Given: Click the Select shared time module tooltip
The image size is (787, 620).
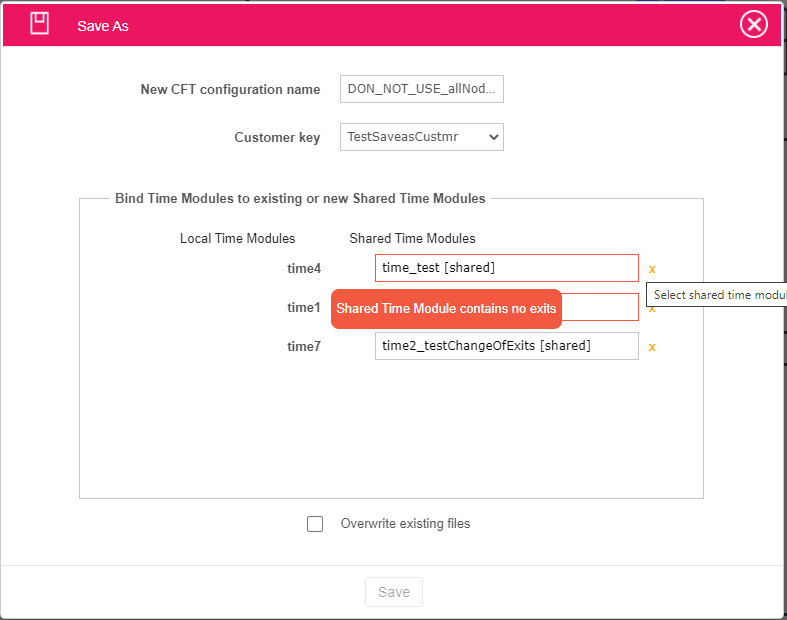Looking at the screenshot, I should click(718, 295).
